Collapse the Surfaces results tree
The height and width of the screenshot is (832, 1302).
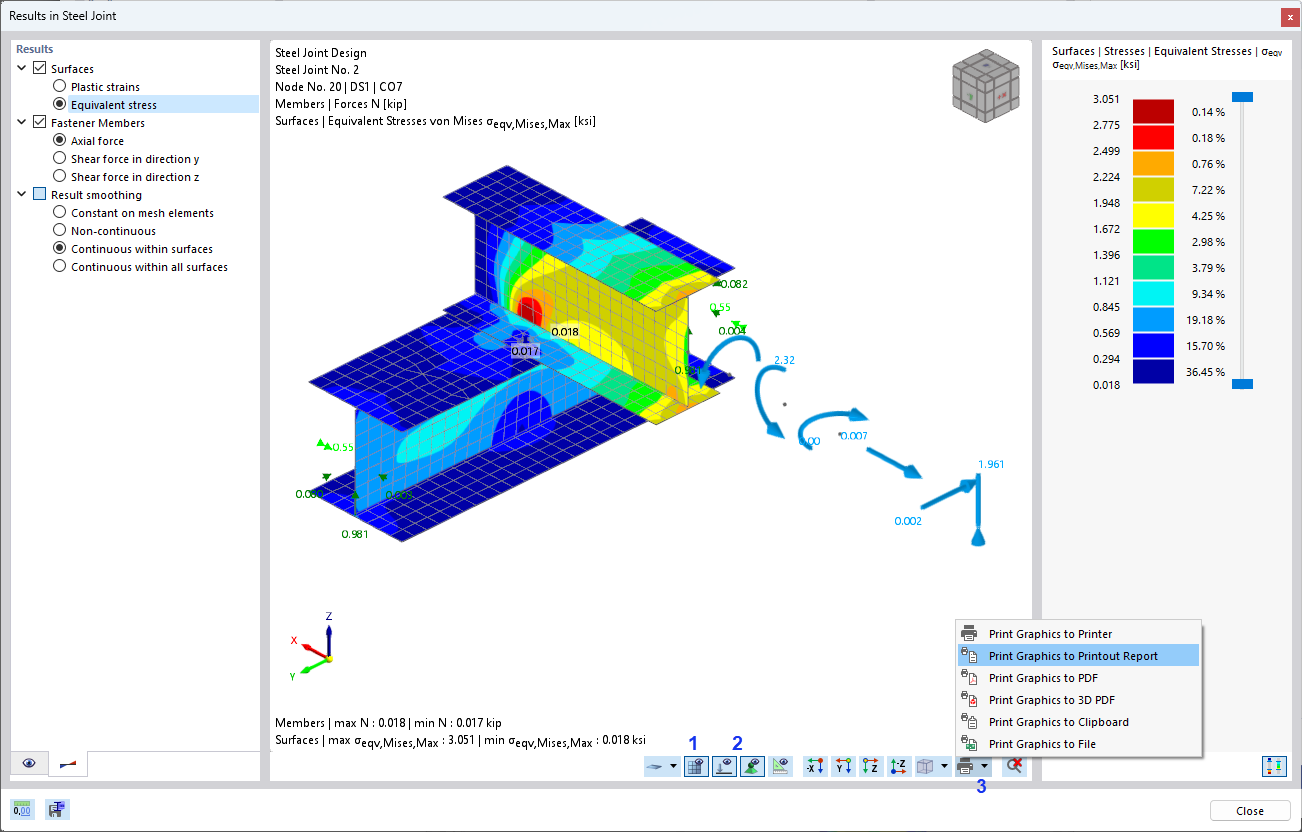22,68
